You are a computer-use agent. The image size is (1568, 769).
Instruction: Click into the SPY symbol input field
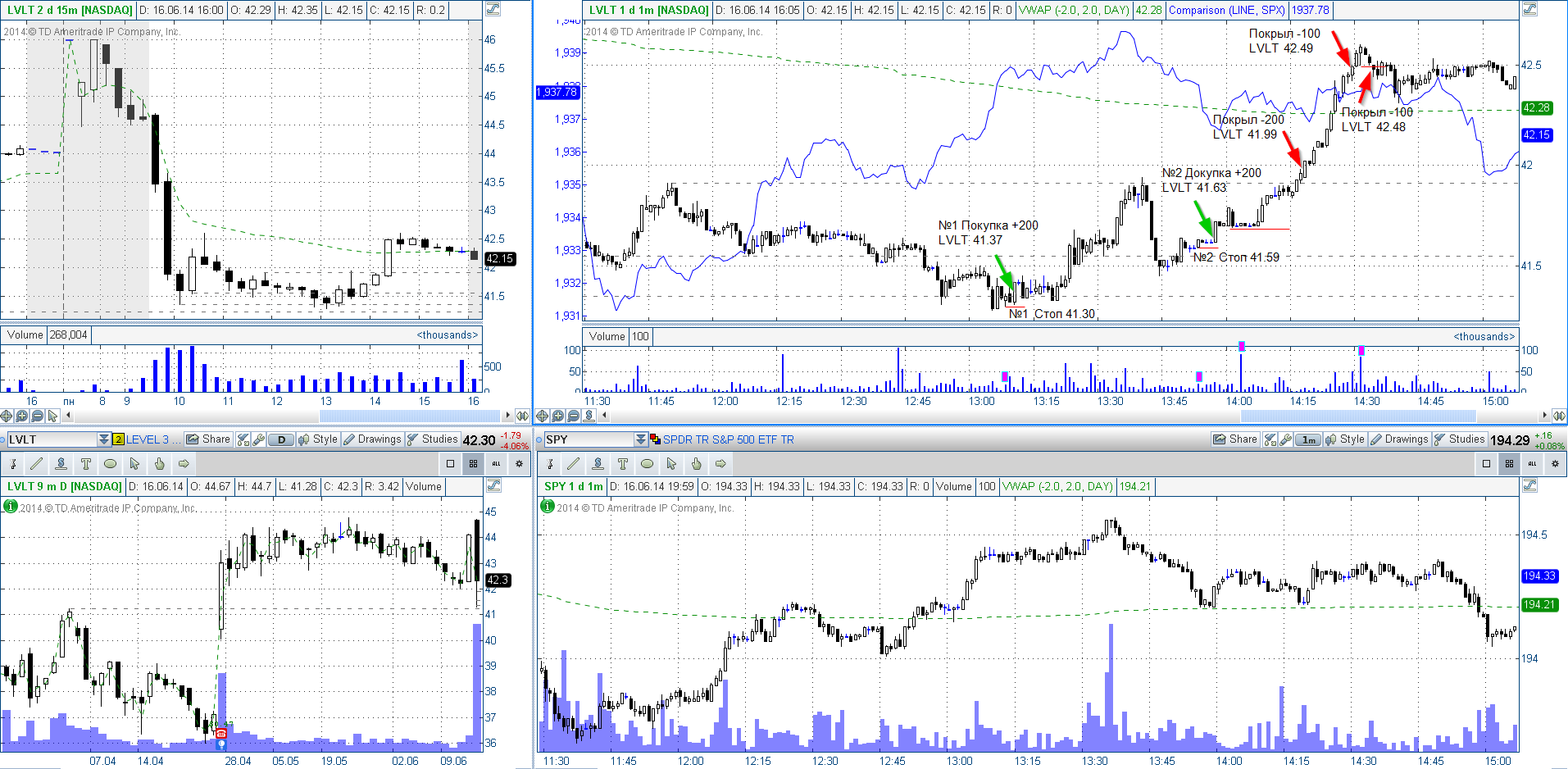point(589,439)
